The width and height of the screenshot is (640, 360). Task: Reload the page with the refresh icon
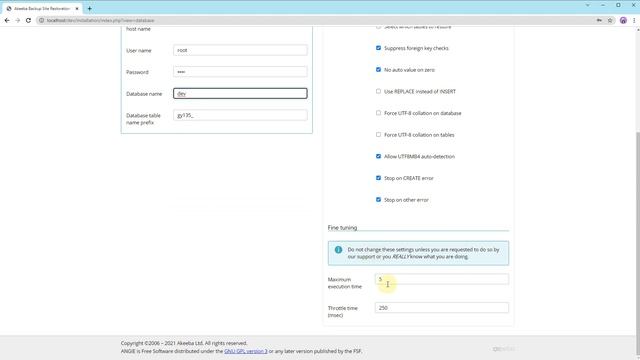[28, 20]
